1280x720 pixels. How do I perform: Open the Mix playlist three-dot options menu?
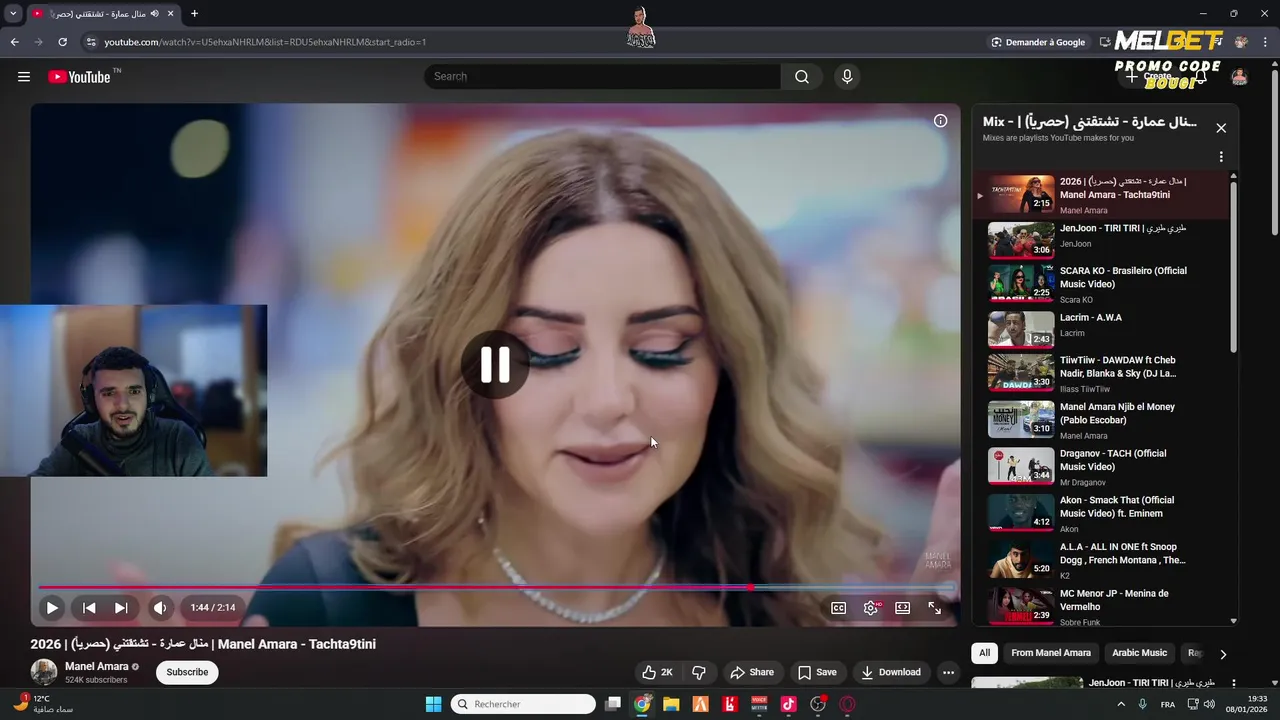(1221, 157)
